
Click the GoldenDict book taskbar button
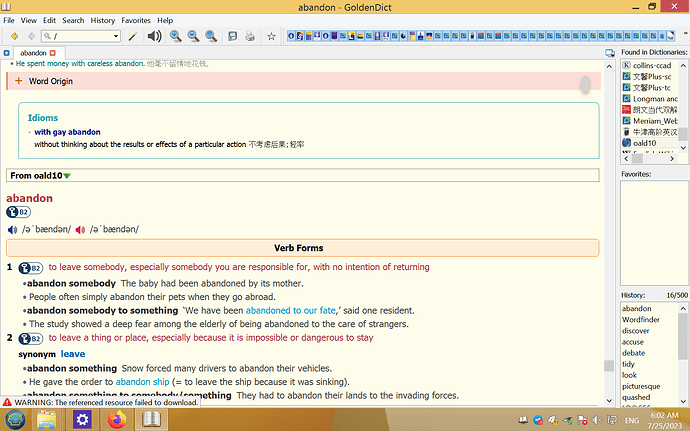point(151,420)
